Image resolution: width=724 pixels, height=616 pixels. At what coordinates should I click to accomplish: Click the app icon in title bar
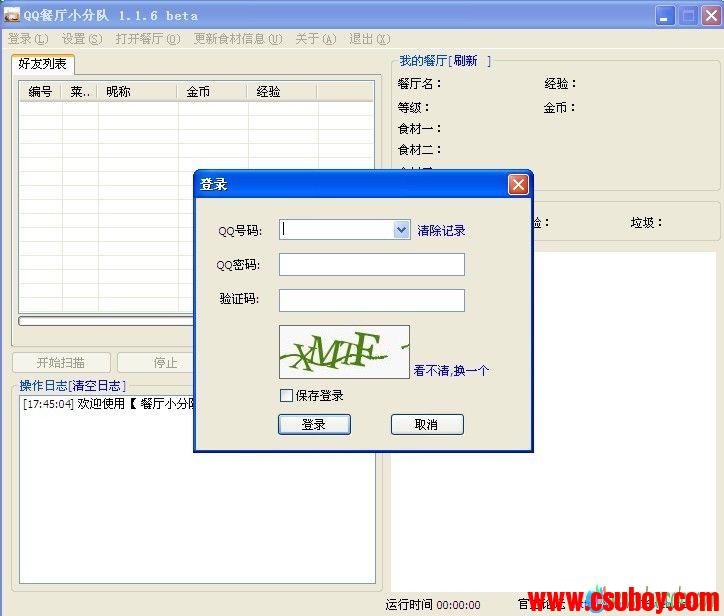click(11, 15)
